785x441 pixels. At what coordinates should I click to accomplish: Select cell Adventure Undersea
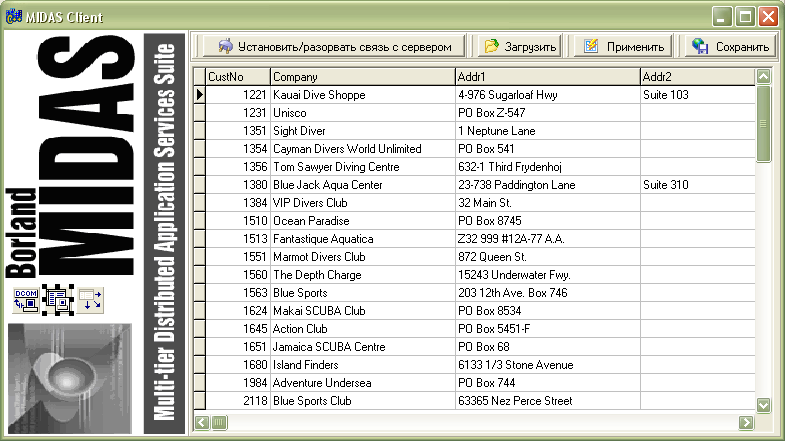[362, 383]
